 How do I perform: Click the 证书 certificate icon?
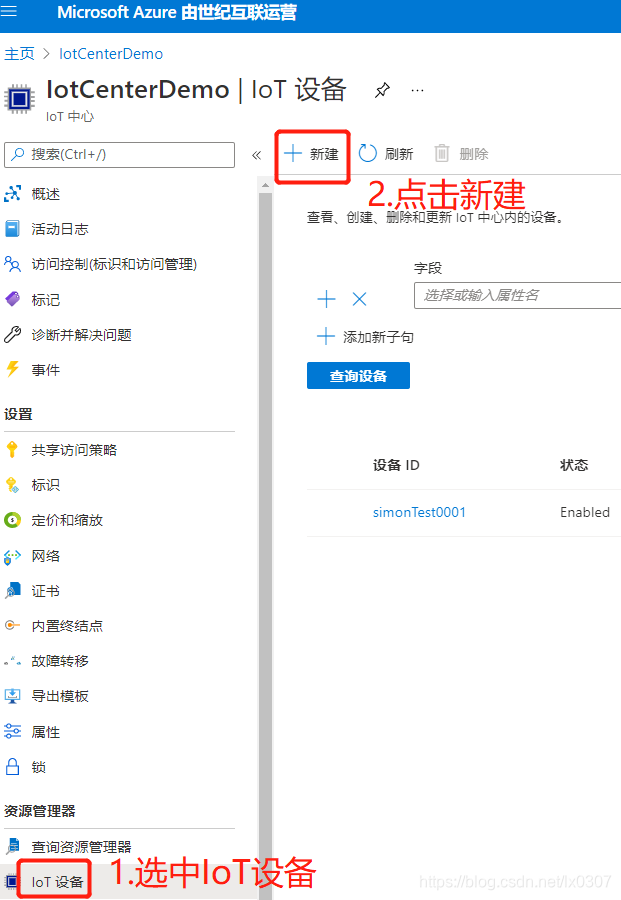click(x=12, y=591)
